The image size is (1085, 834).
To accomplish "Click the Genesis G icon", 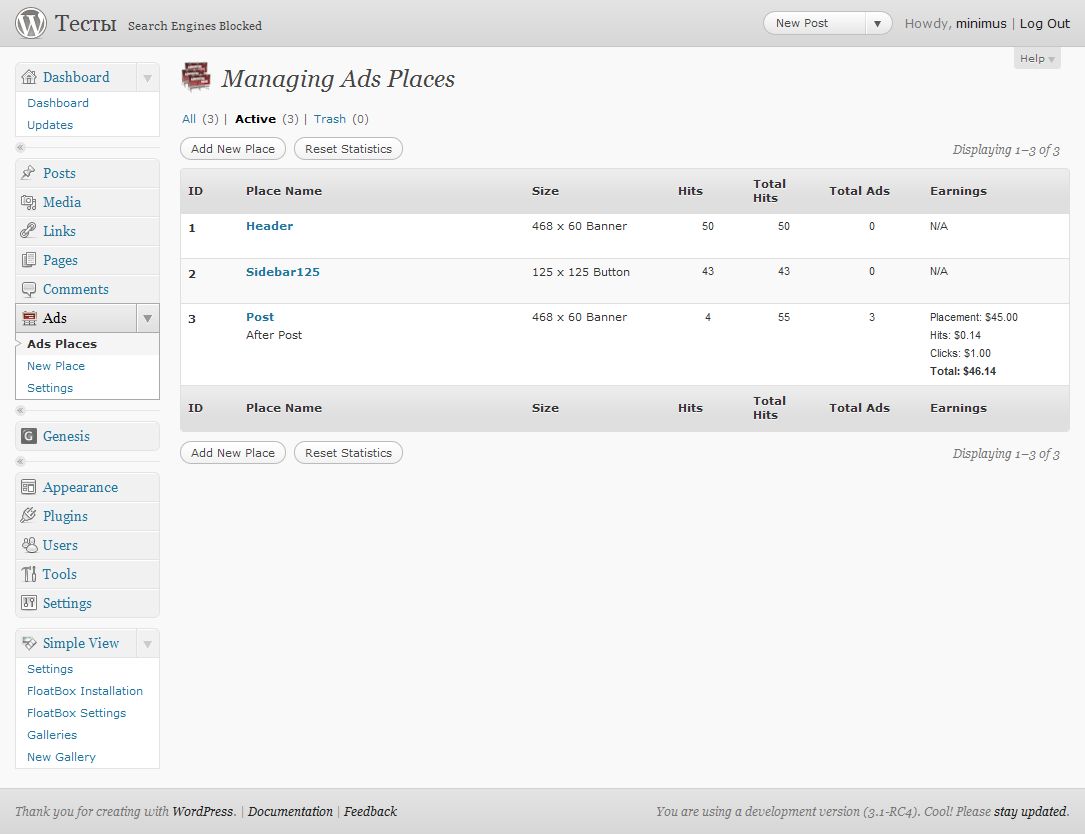I will [x=29, y=436].
